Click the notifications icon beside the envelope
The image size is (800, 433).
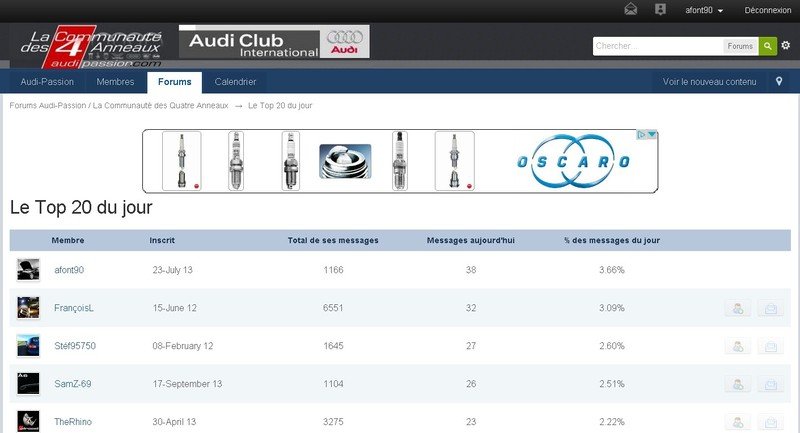(660, 10)
